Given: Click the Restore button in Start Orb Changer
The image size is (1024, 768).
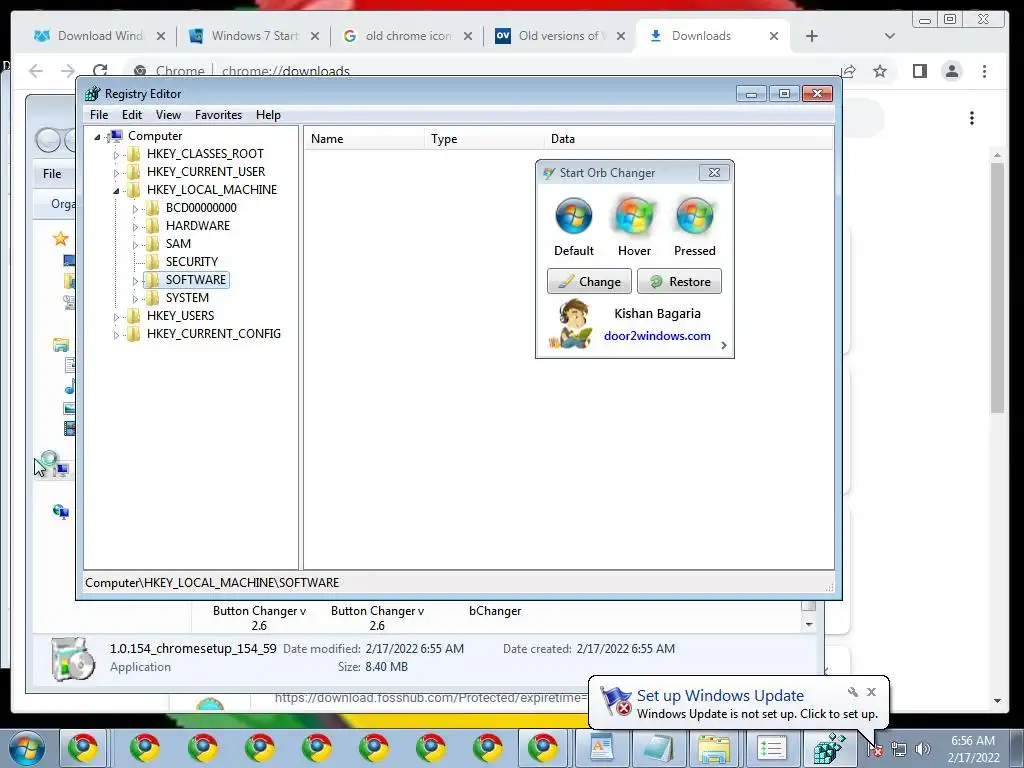Looking at the screenshot, I should [x=679, y=281].
